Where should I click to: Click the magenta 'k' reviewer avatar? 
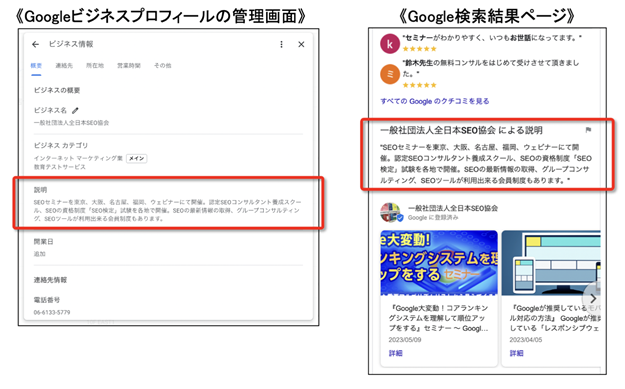[390, 44]
